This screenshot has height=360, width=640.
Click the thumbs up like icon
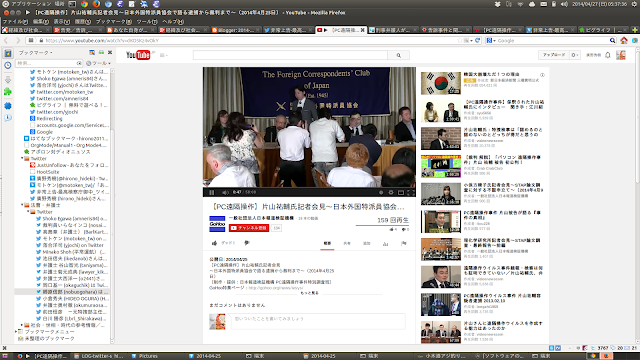[215, 243]
